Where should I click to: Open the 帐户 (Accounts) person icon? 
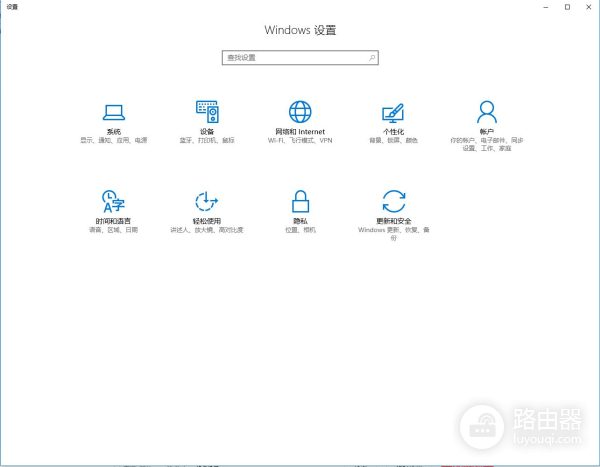pyautogui.click(x=487, y=111)
